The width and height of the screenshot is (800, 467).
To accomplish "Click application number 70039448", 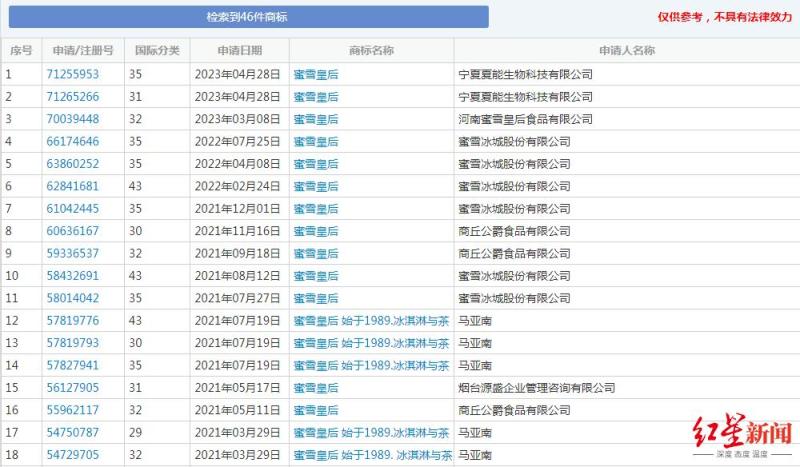I will click(x=72, y=119).
